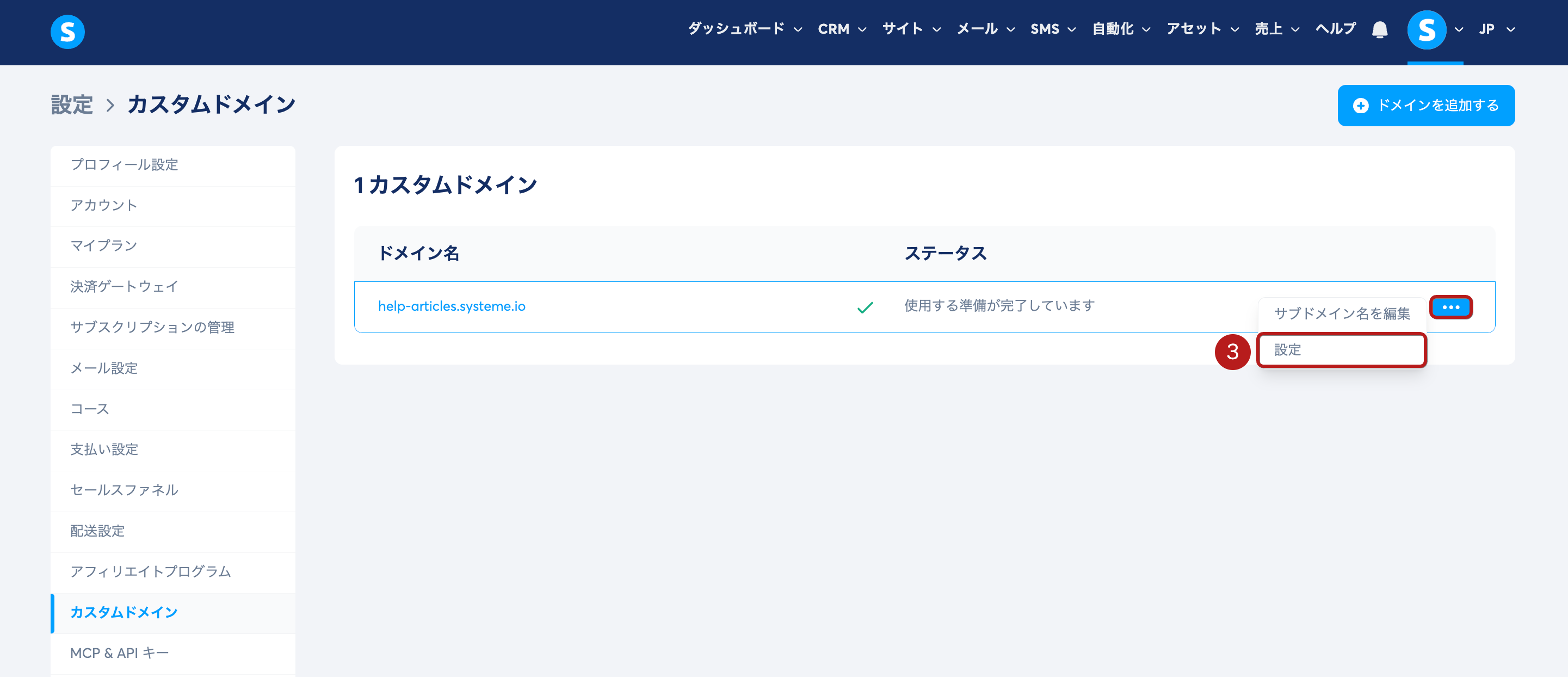Viewport: 1568px width, 677px height.
Task: Click the 使用する準備が完了しています status text
Action: point(999,306)
